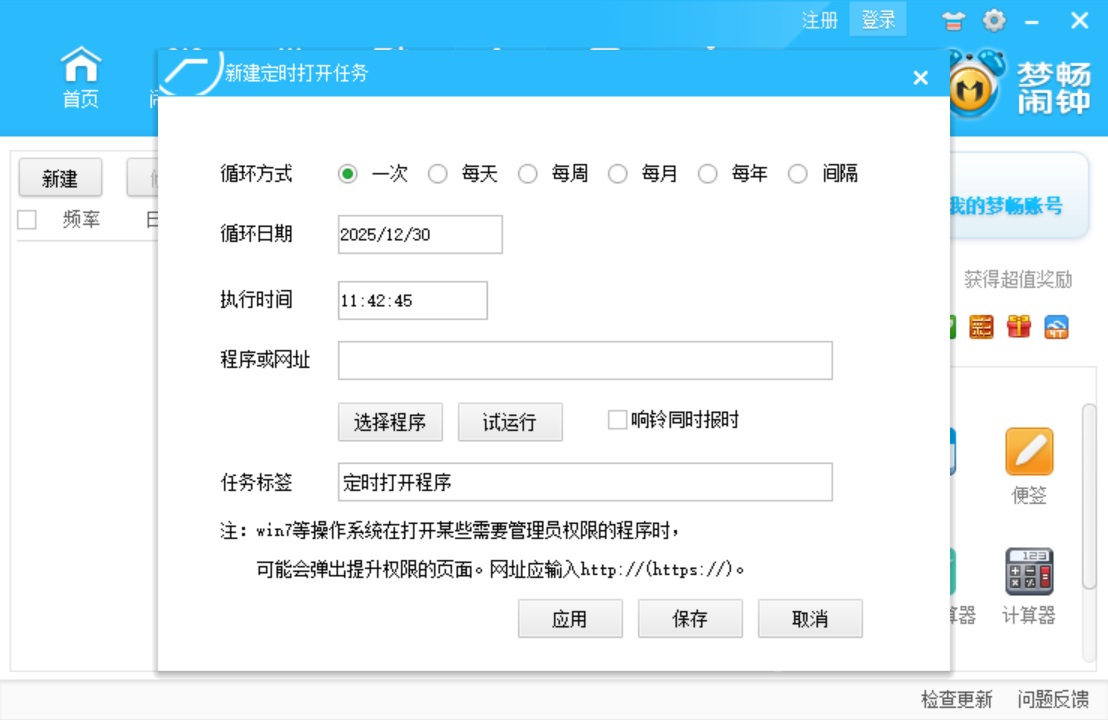Viewport: 1108px width, 720px height.
Task: Open the settings gear icon
Action: [x=994, y=20]
